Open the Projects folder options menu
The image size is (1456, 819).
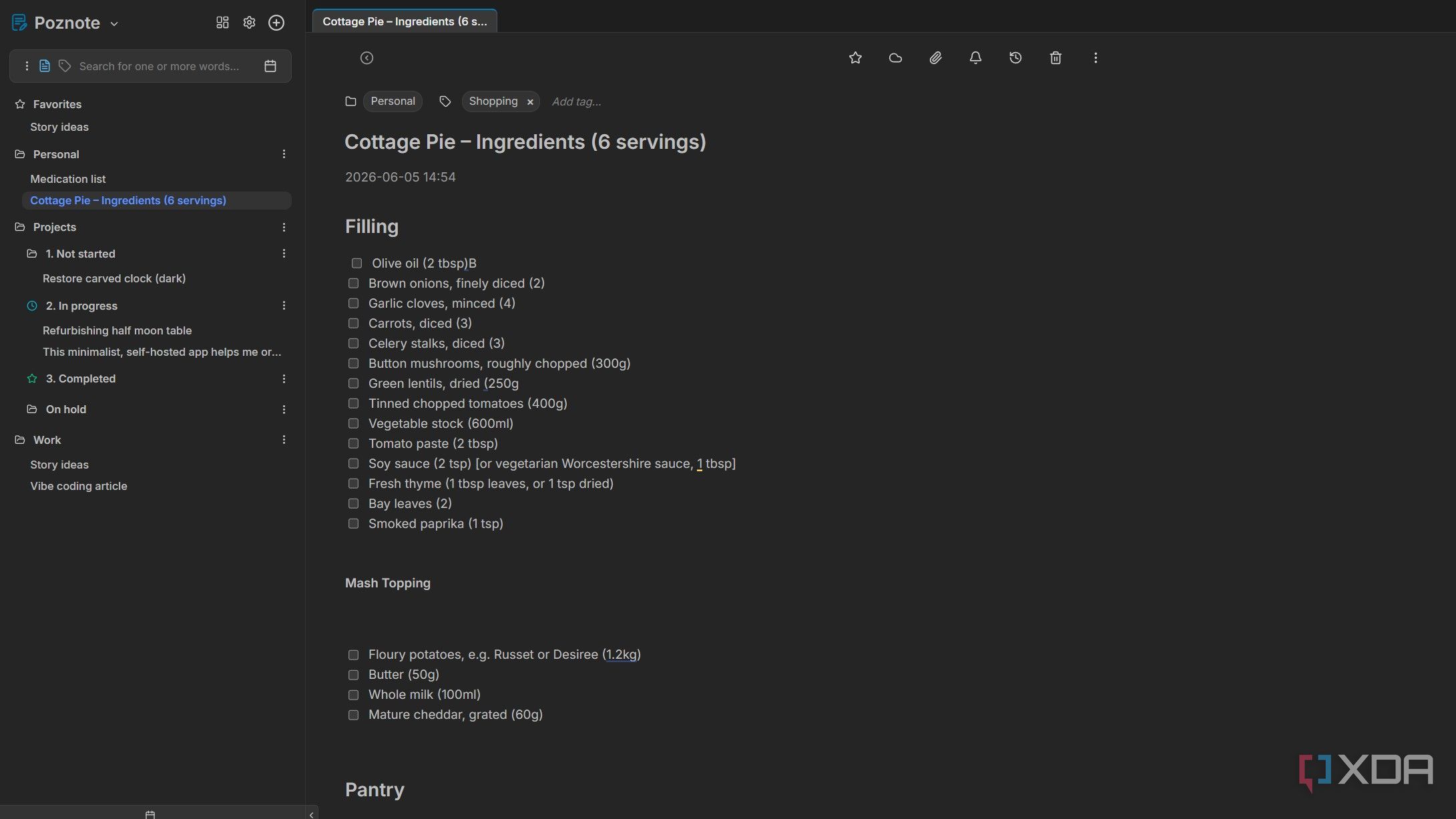click(284, 228)
